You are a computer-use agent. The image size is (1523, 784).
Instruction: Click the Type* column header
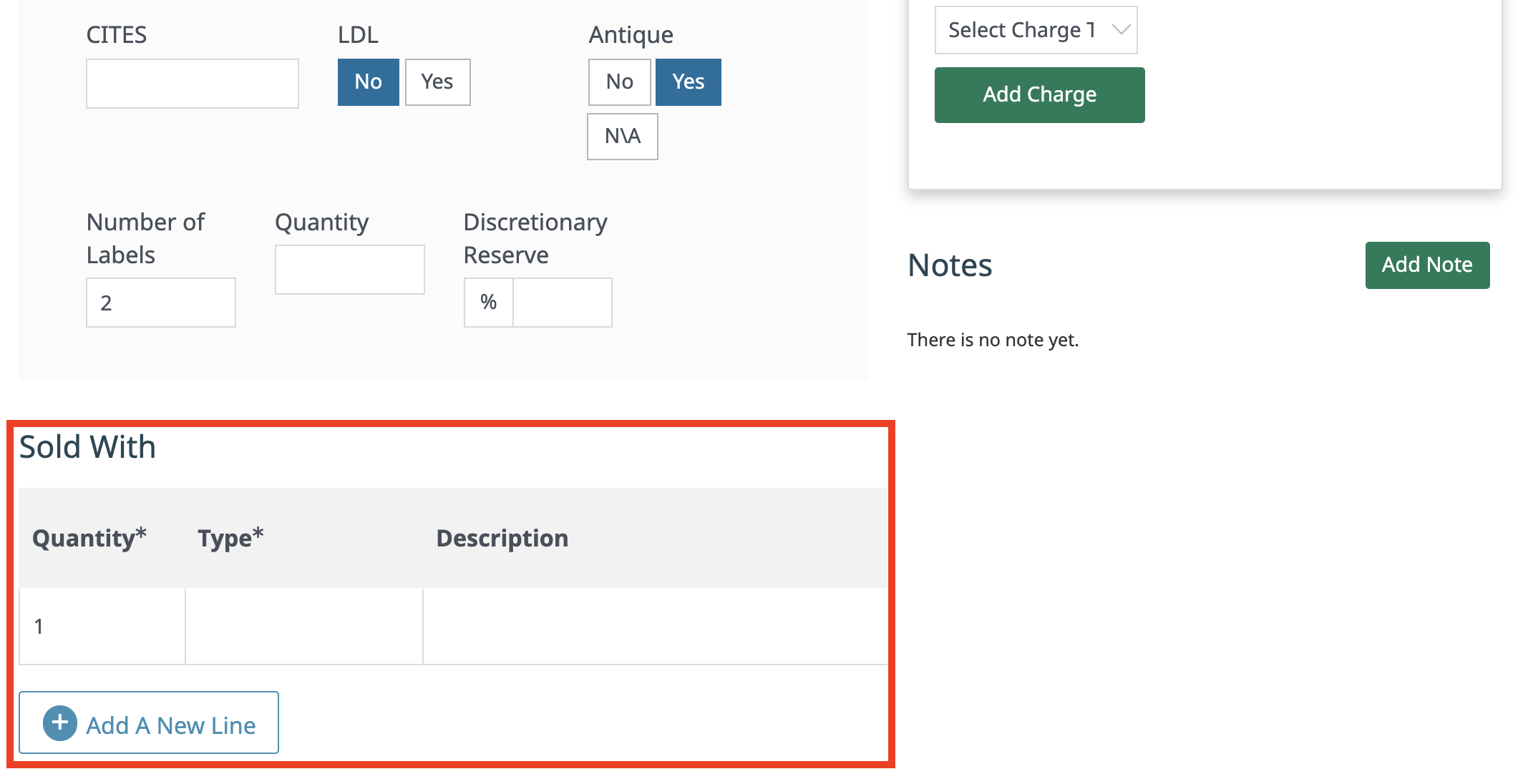[230, 538]
